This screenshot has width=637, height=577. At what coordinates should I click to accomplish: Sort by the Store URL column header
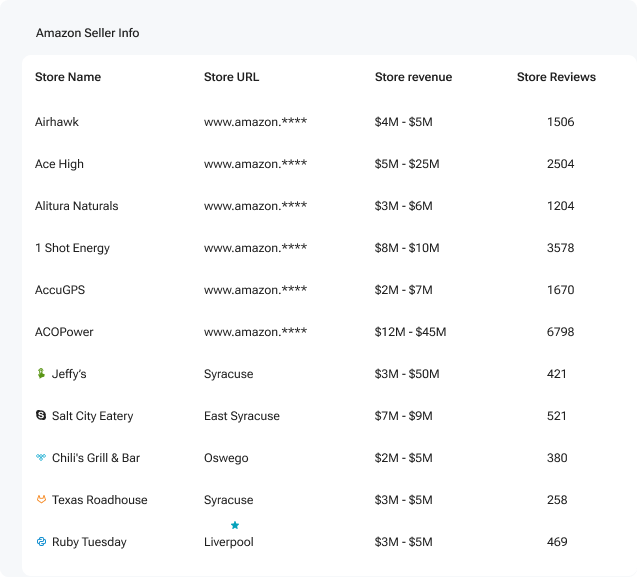click(231, 77)
